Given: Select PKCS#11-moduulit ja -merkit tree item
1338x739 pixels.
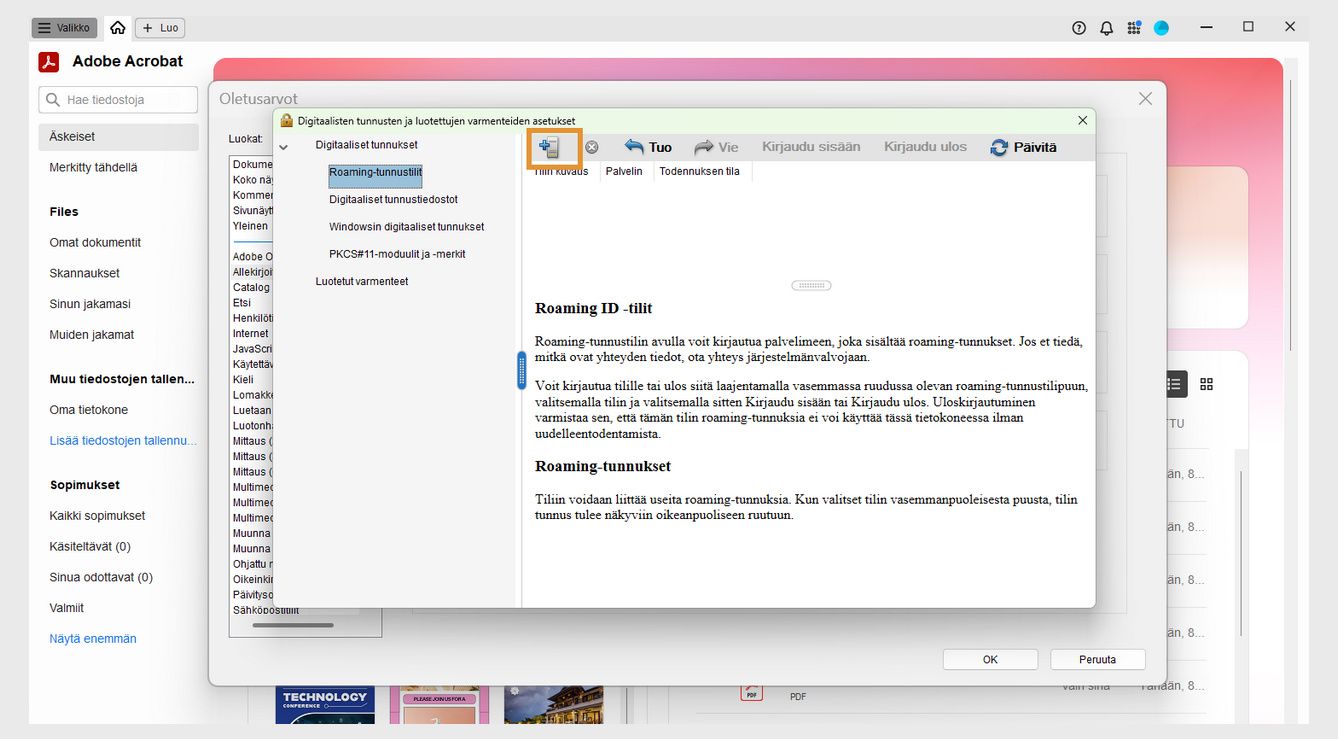Looking at the screenshot, I should point(397,254).
